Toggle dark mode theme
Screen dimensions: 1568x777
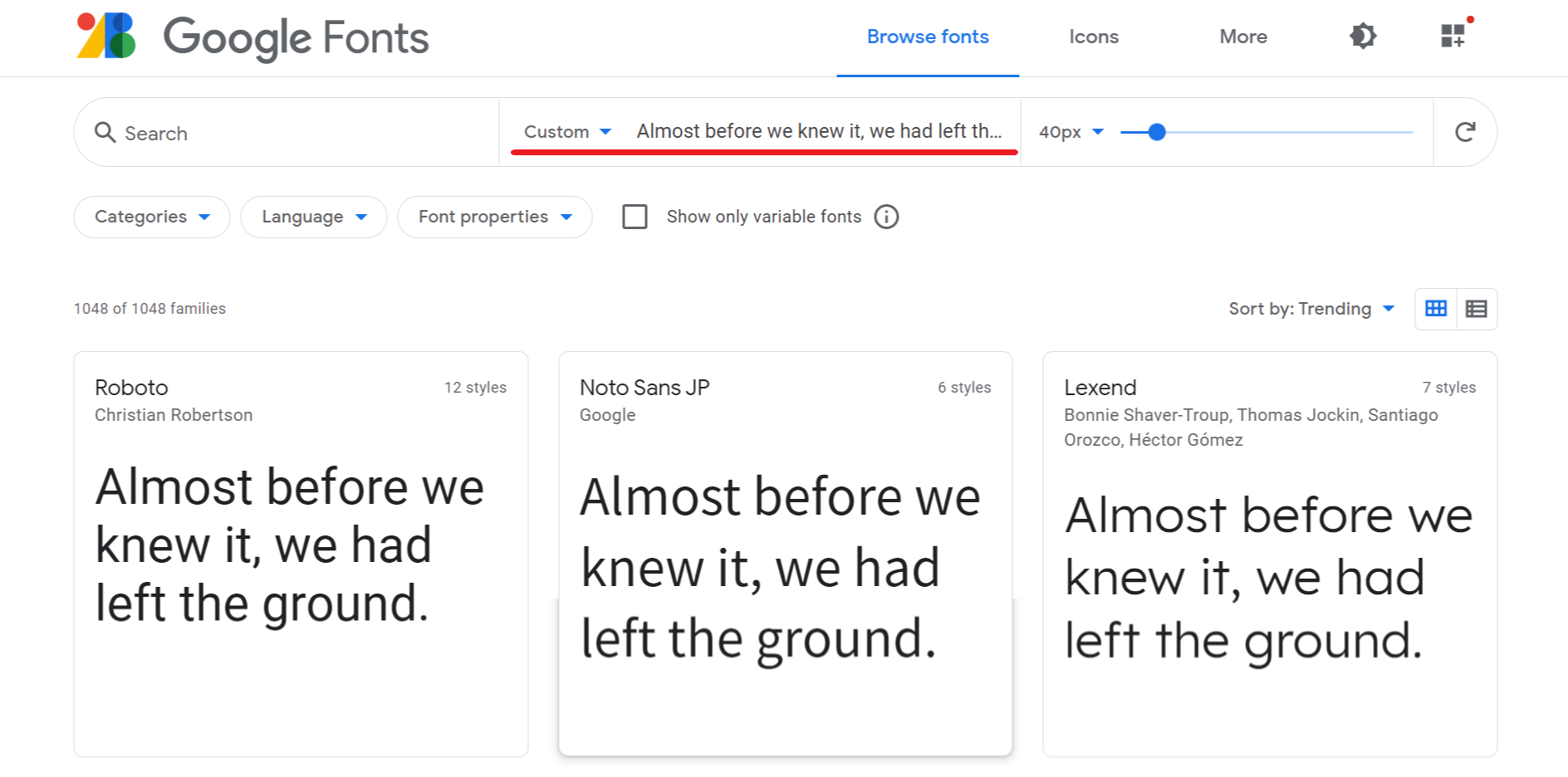click(1362, 37)
